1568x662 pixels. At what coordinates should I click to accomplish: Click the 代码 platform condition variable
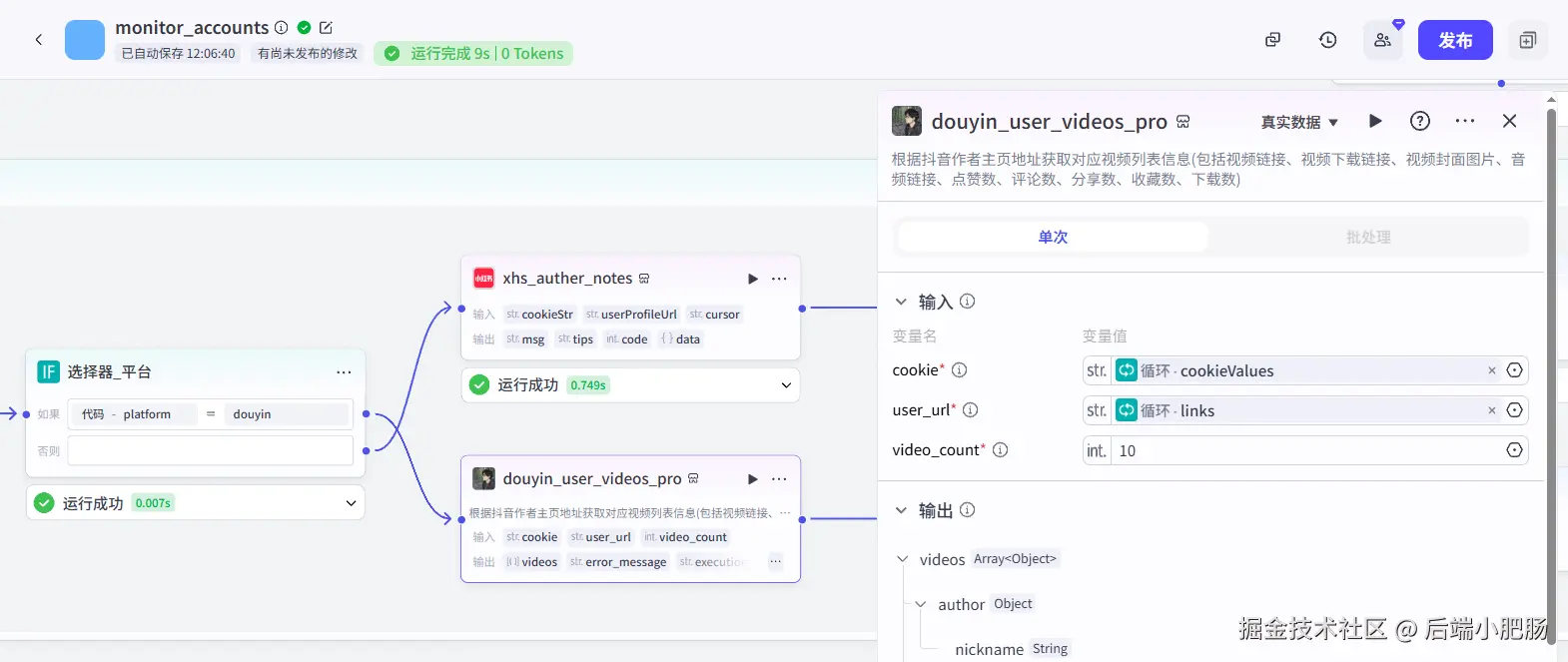coord(133,414)
